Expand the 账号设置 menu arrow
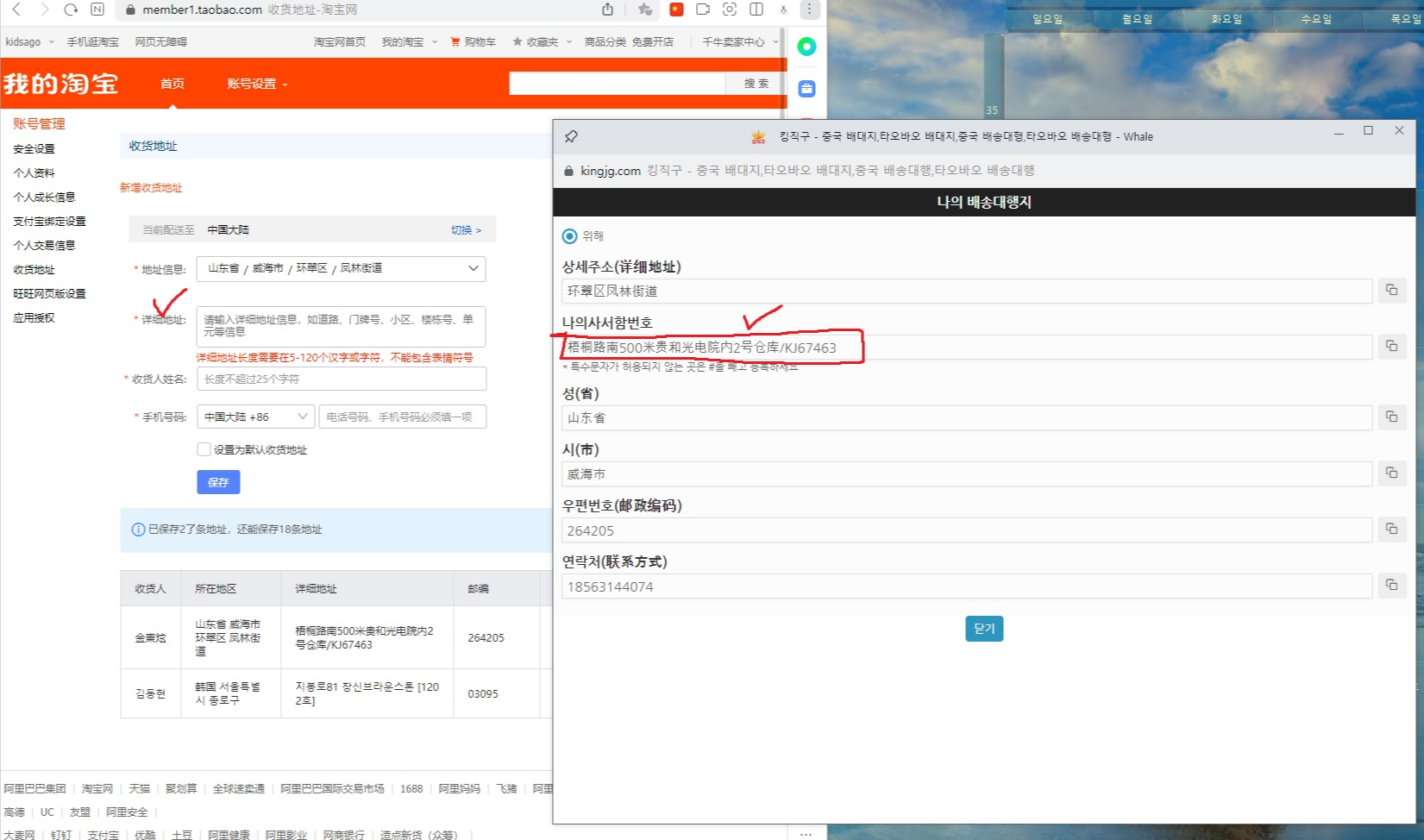 (285, 85)
